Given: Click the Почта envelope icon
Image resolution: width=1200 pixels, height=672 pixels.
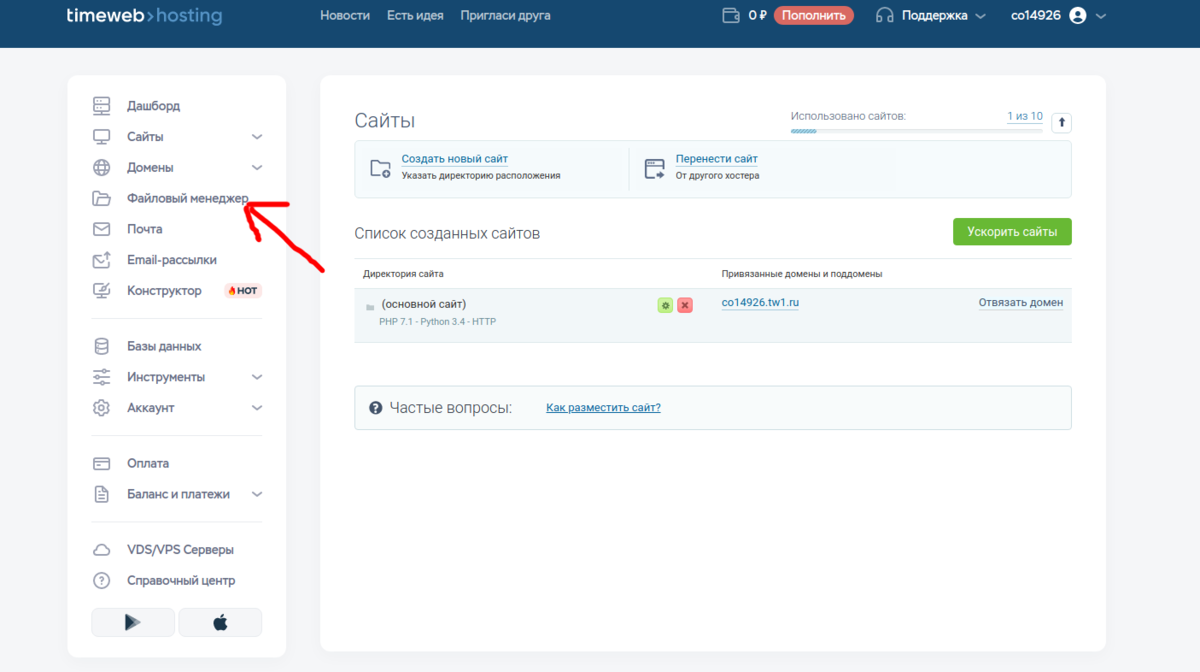Looking at the screenshot, I should (x=101, y=229).
